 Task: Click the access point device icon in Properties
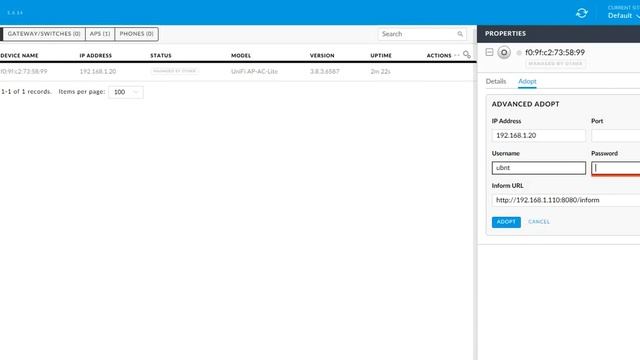tap(504, 53)
